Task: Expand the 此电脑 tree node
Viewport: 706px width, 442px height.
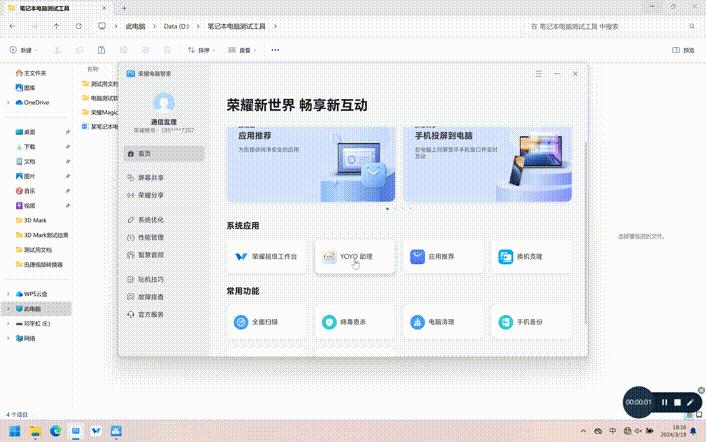Action: coord(8,309)
